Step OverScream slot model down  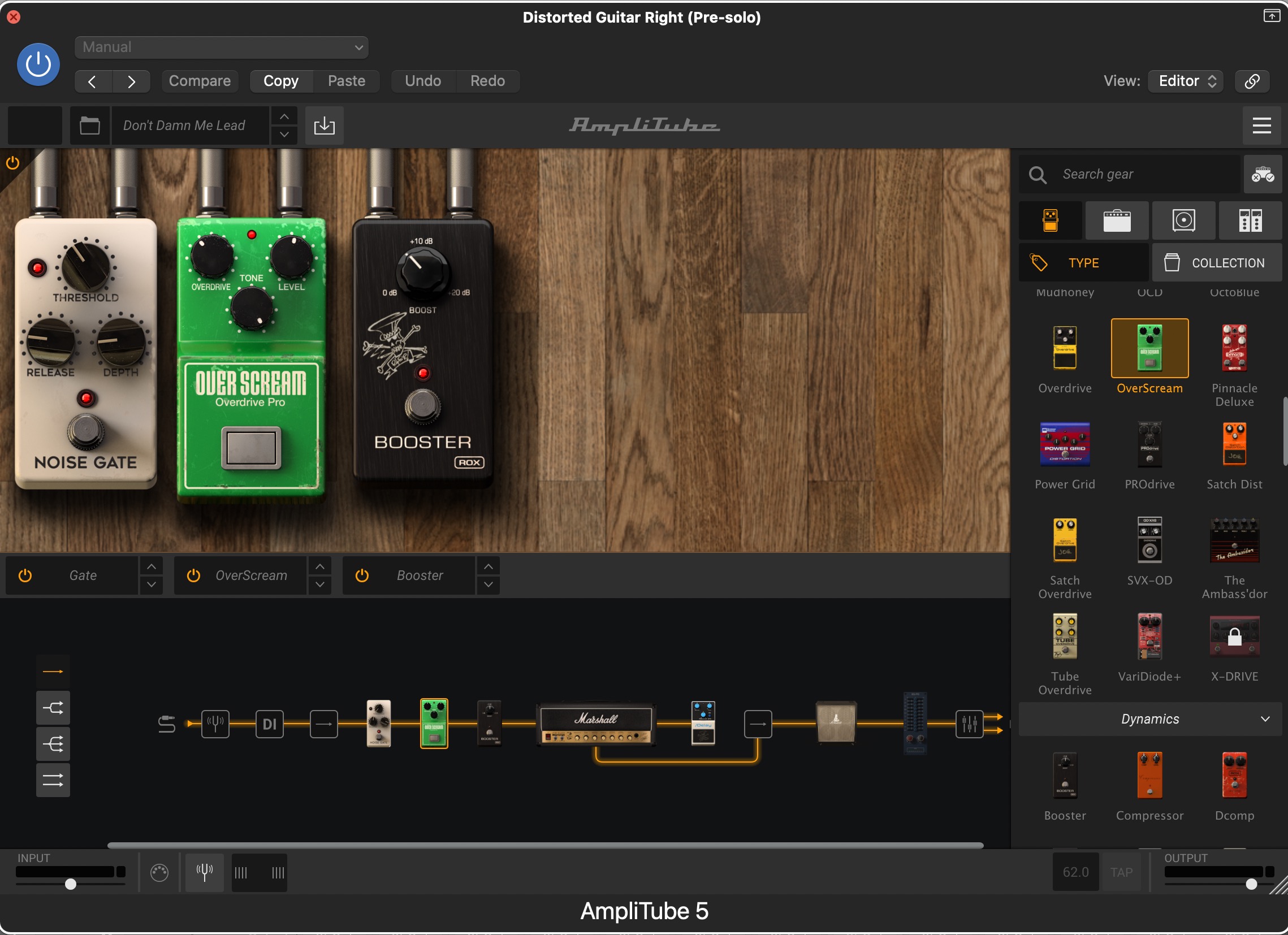319,584
